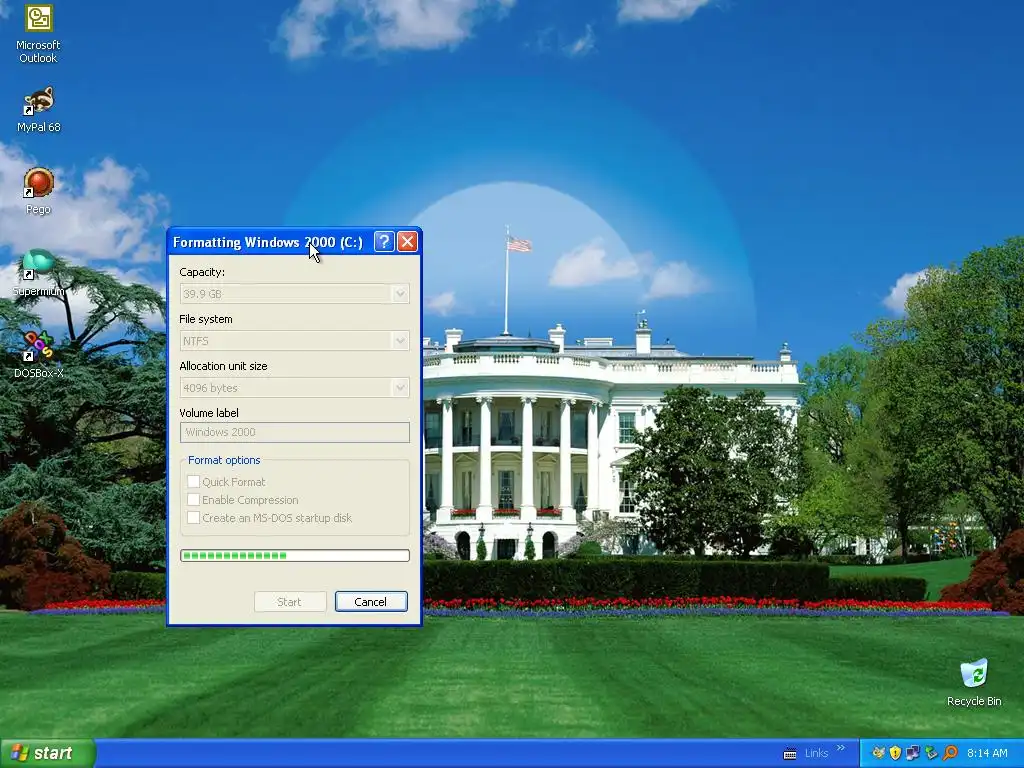Image resolution: width=1024 pixels, height=768 pixels.
Task: Click the Formatting Windows 2000 title bar
Action: point(268,242)
